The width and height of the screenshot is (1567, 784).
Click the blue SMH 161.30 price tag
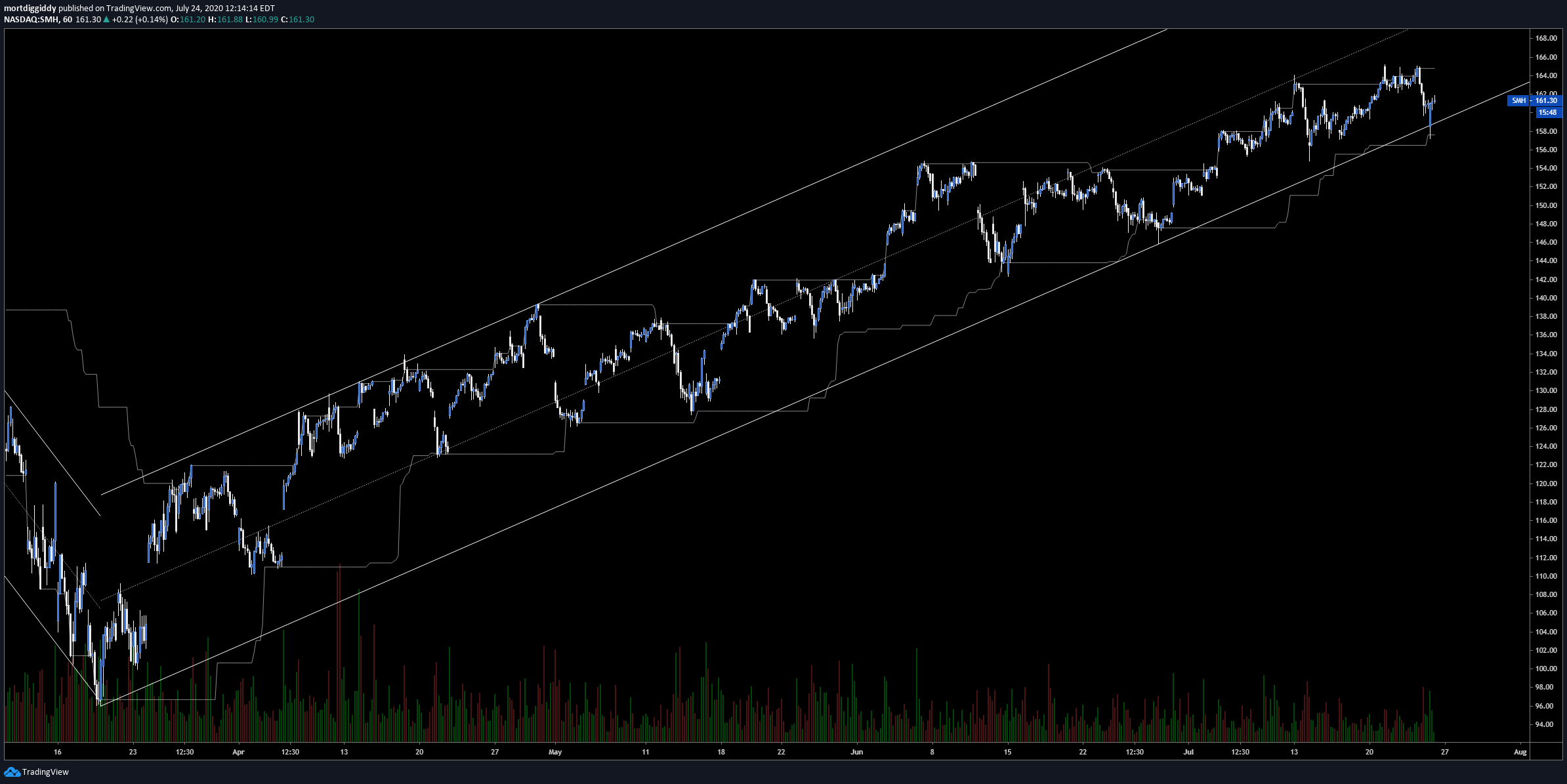pos(1536,100)
